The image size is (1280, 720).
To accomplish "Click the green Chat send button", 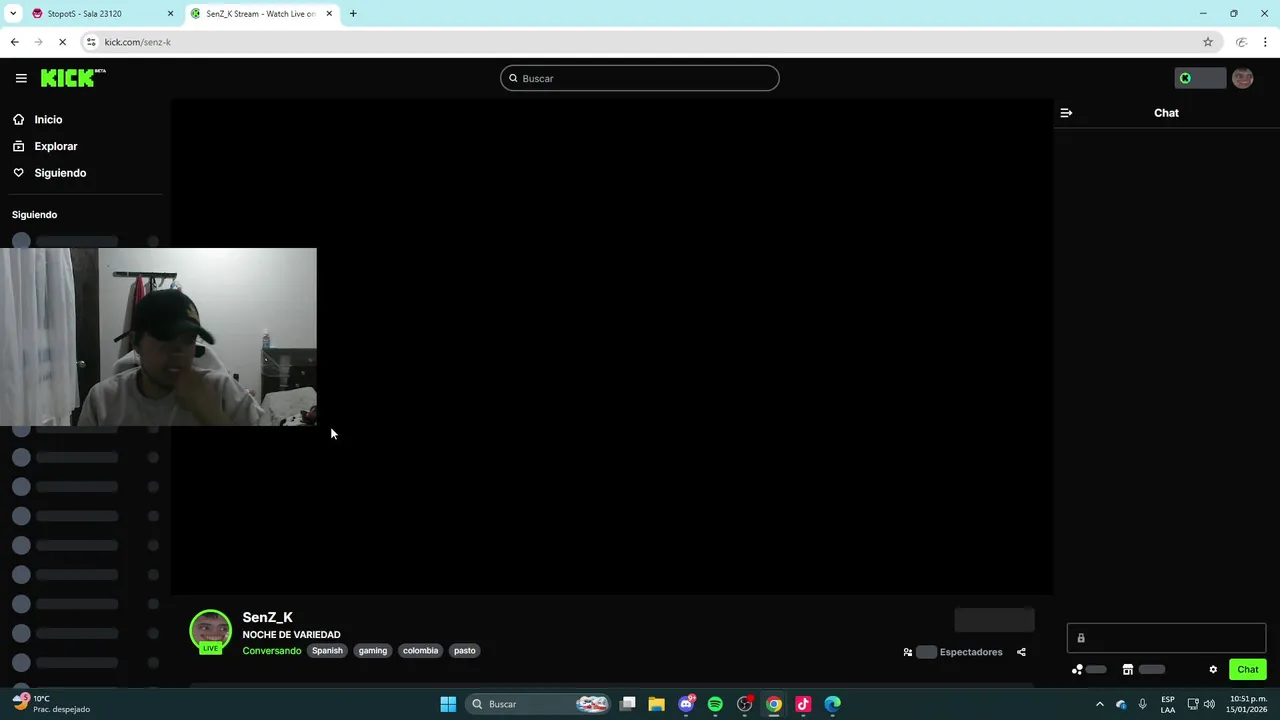I will (1248, 670).
